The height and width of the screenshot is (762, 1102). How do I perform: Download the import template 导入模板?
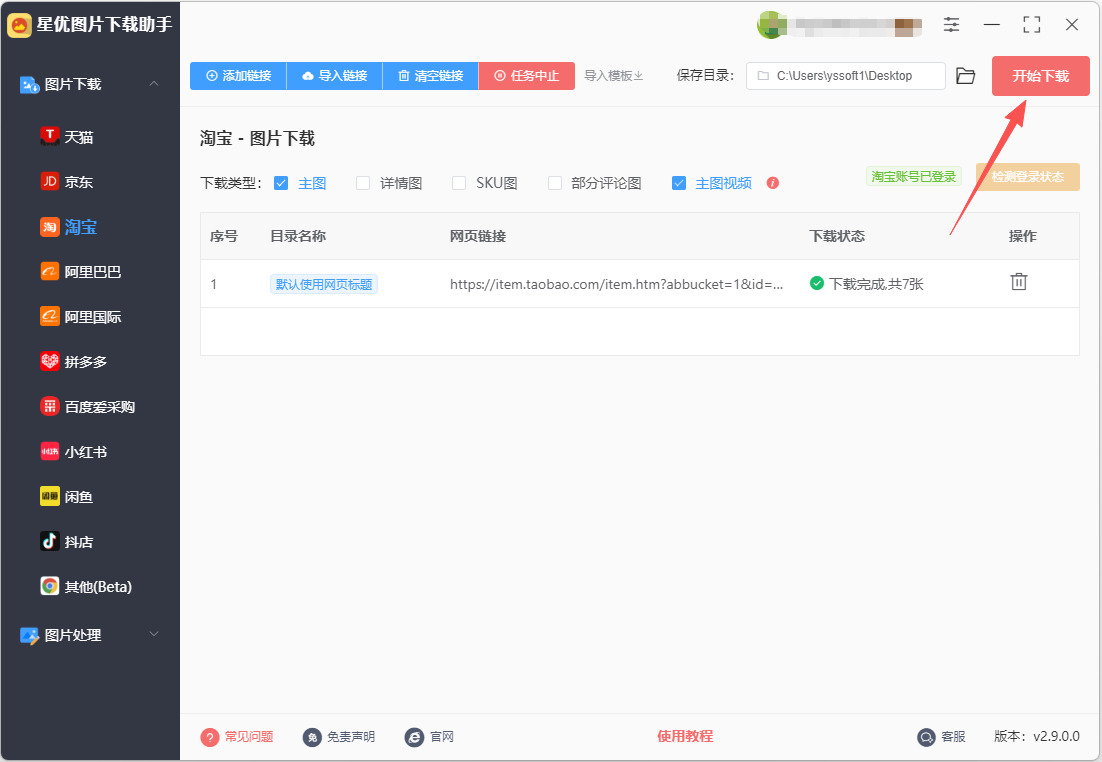click(x=614, y=76)
